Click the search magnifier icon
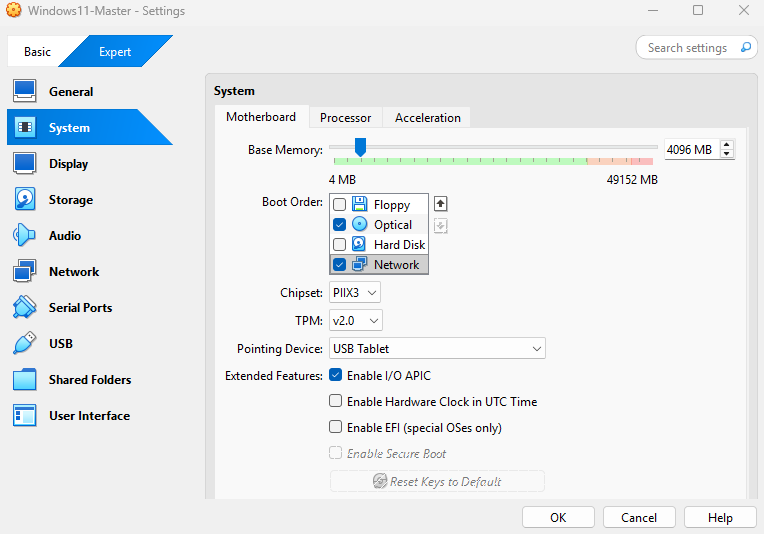764x534 pixels. 745,47
